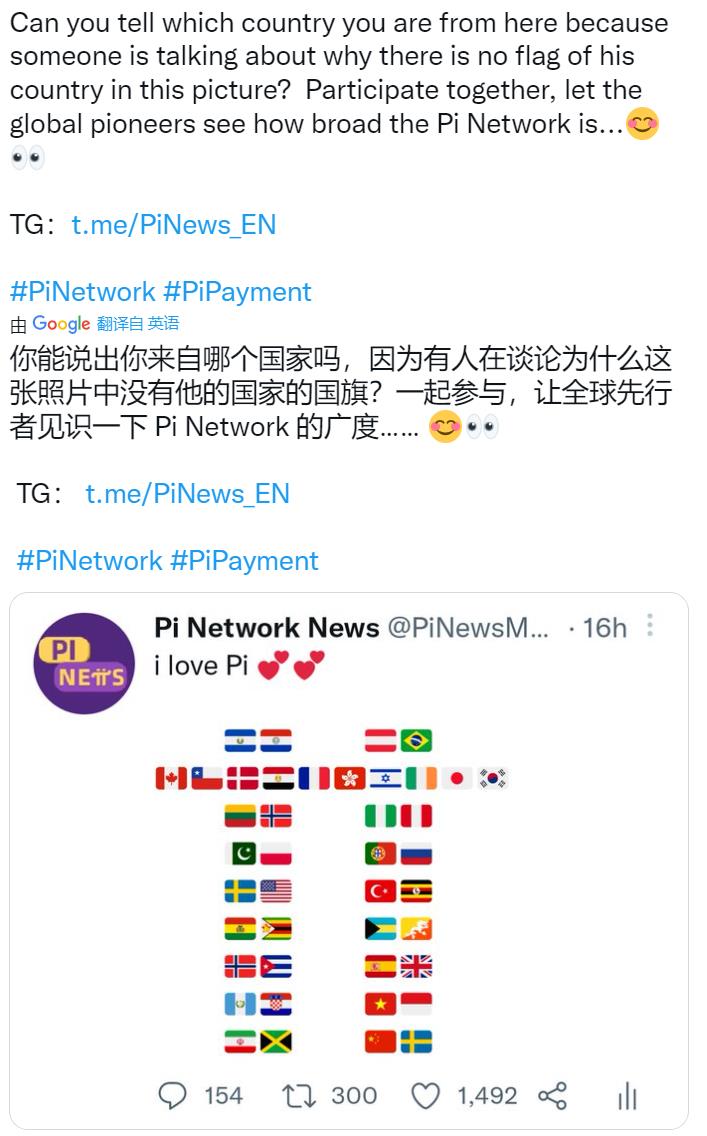The image size is (707, 1136).
Task: Click the 16h timestamp
Action: [605, 627]
